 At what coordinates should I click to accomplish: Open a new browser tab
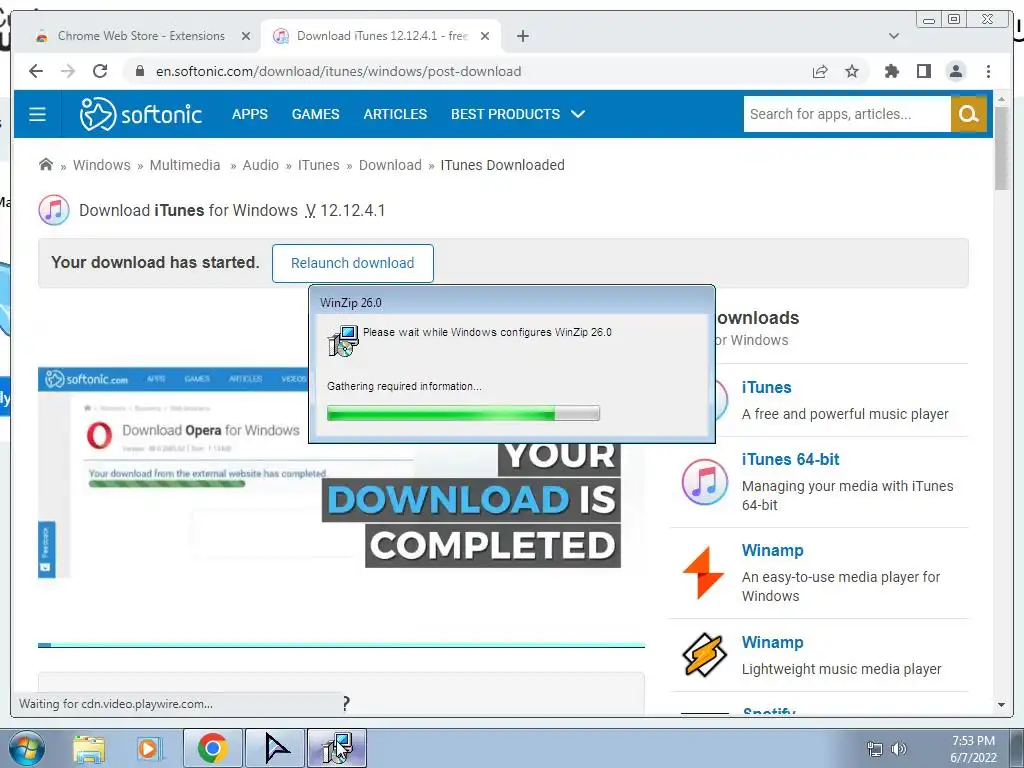522,36
